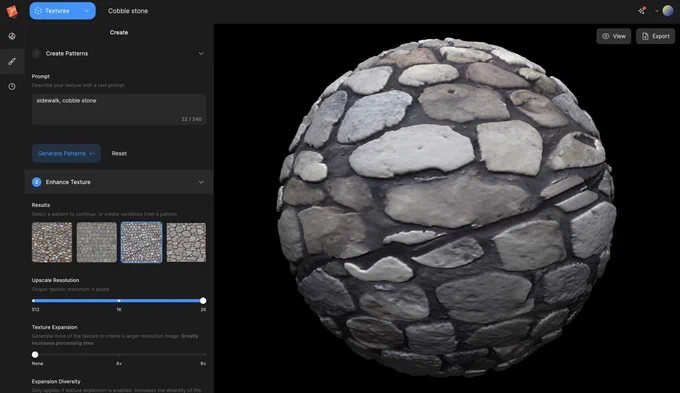Screen dimensions: 680x393
Task: Select the third highlighted pattern thumbnail
Action: [141, 242]
